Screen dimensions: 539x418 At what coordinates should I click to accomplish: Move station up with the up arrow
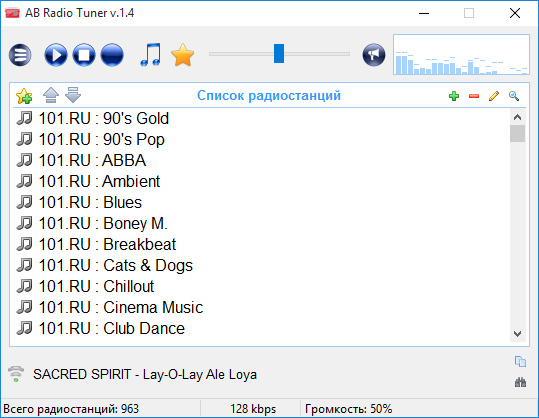point(51,95)
